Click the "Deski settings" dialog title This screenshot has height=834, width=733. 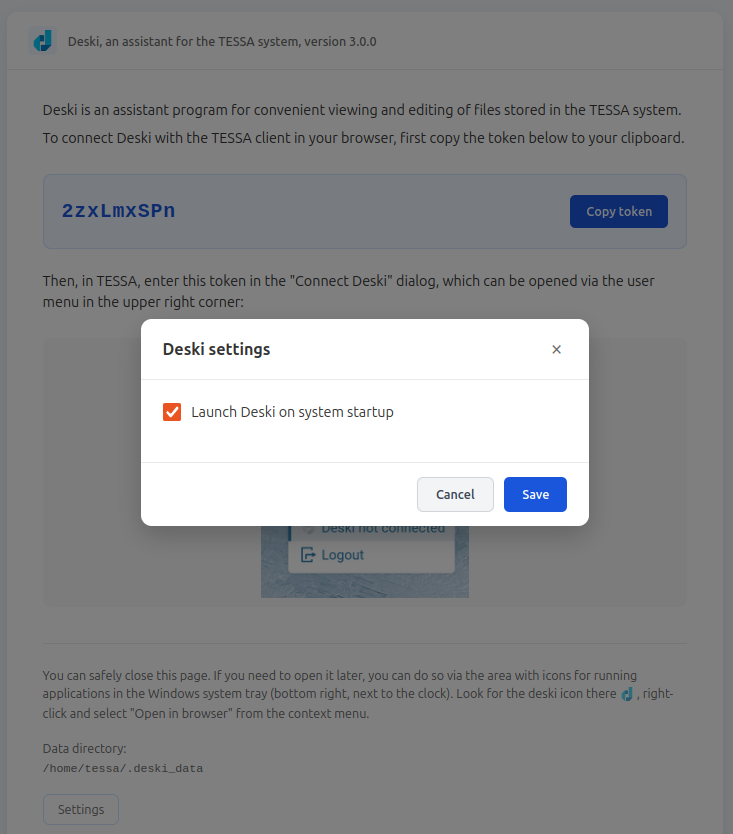(216, 349)
